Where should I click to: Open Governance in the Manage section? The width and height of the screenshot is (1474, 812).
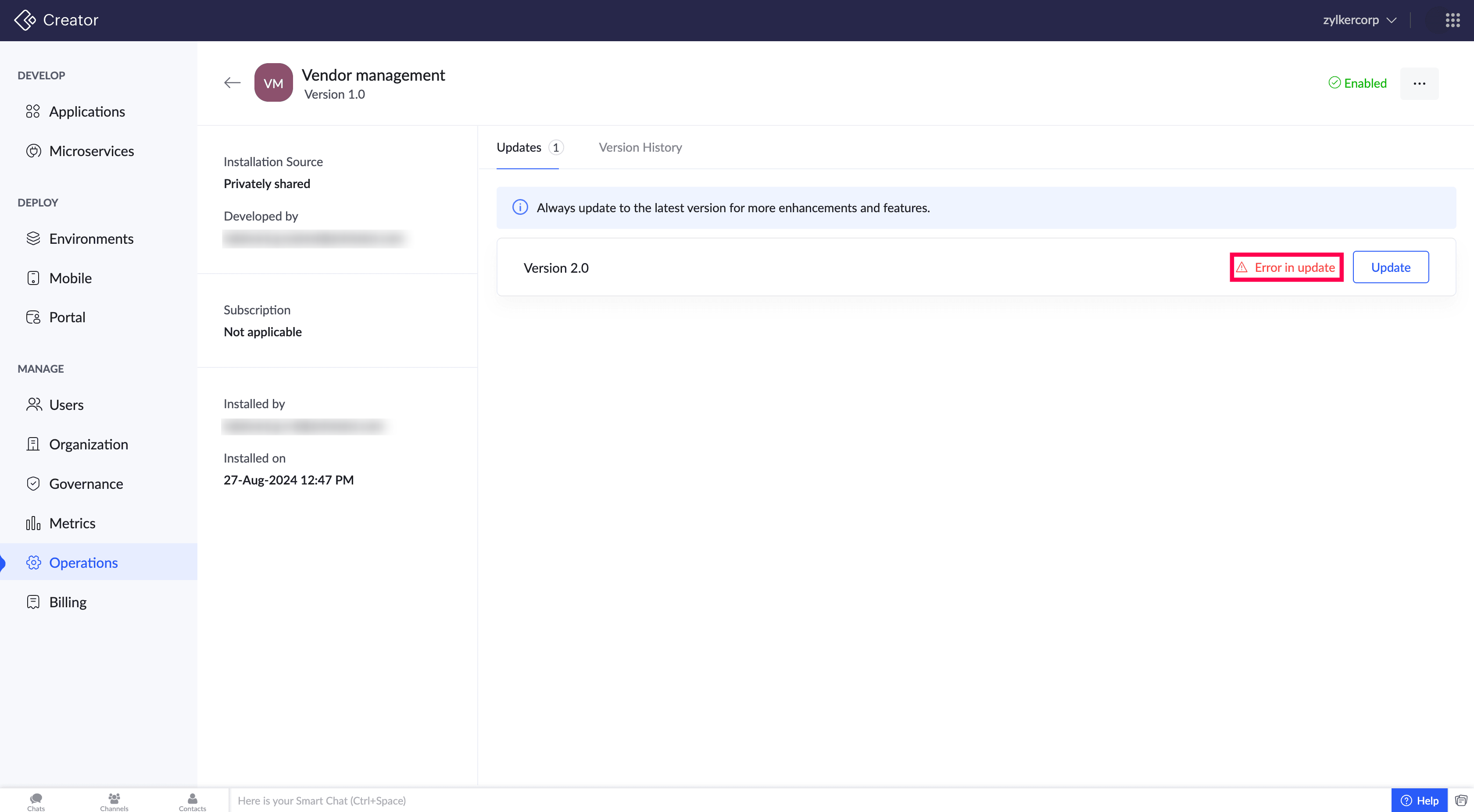86,484
